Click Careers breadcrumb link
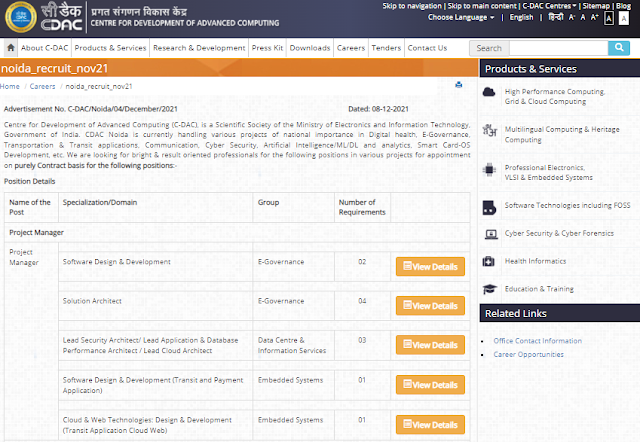640x442 pixels. click(x=42, y=86)
